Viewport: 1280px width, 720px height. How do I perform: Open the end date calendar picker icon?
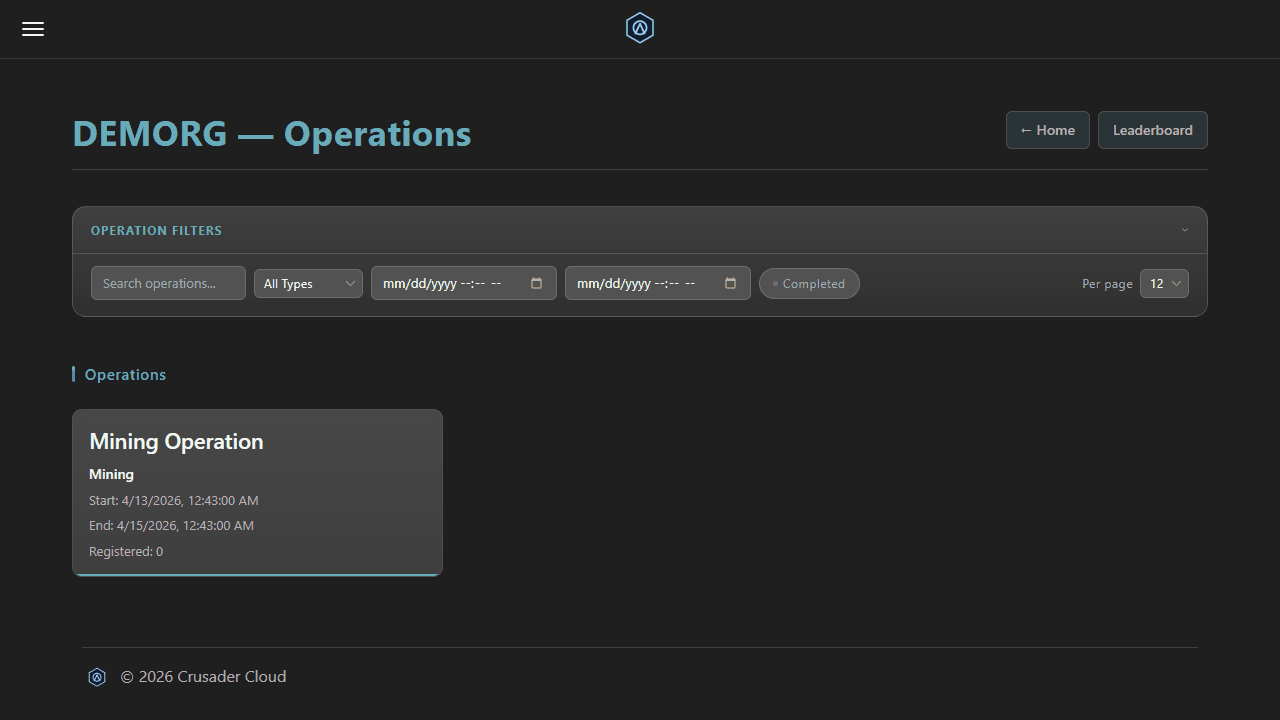point(731,283)
